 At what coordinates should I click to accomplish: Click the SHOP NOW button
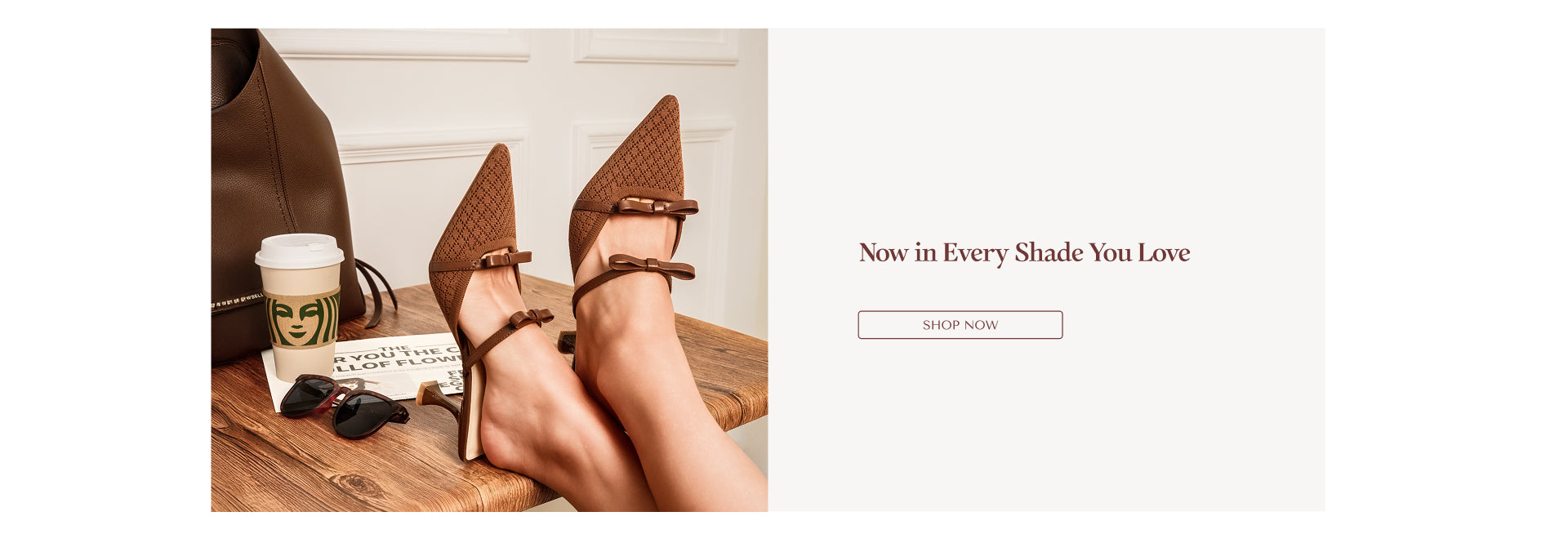click(x=960, y=325)
